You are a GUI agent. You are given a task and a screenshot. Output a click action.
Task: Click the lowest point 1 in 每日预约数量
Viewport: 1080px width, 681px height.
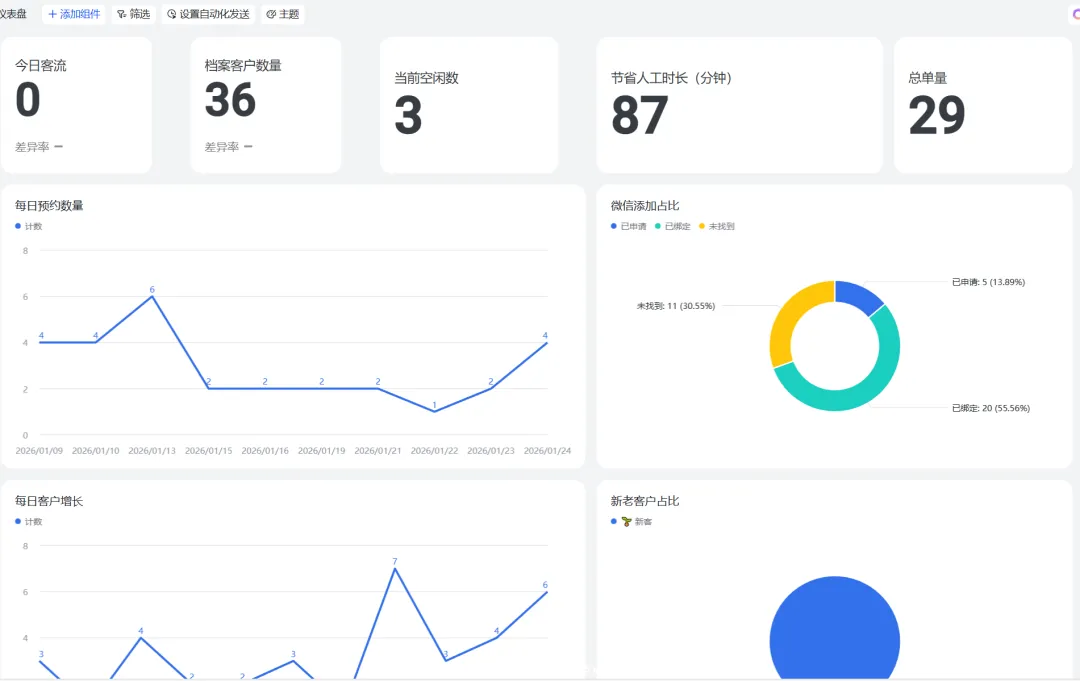point(435,411)
